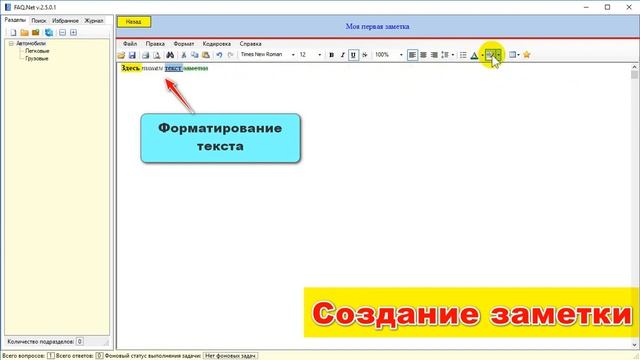The image size is (640, 360).
Task: Align text right
Action: click(x=434, y=55)
